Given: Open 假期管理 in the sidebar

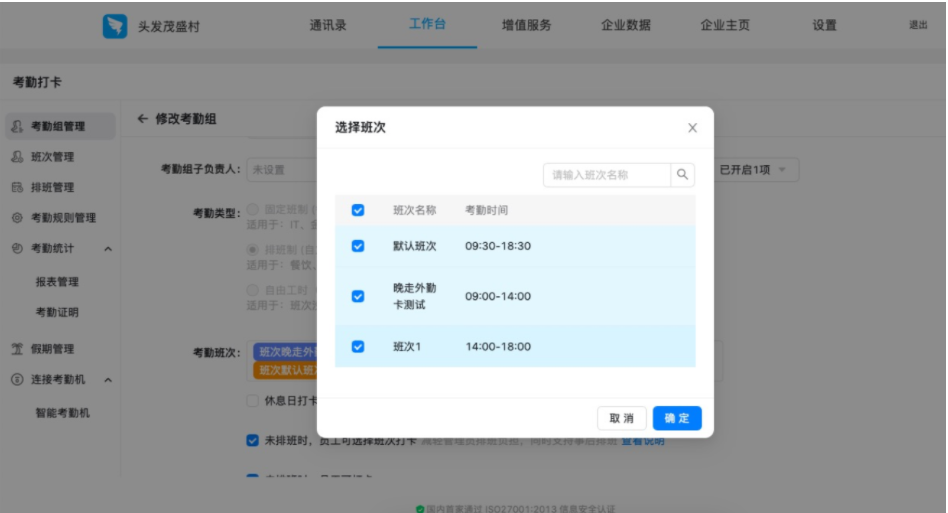Looking at the screenshot, I should (52, 349).
